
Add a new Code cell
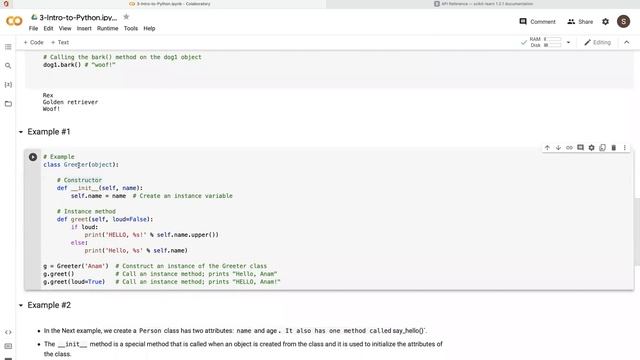coord(33,42)
